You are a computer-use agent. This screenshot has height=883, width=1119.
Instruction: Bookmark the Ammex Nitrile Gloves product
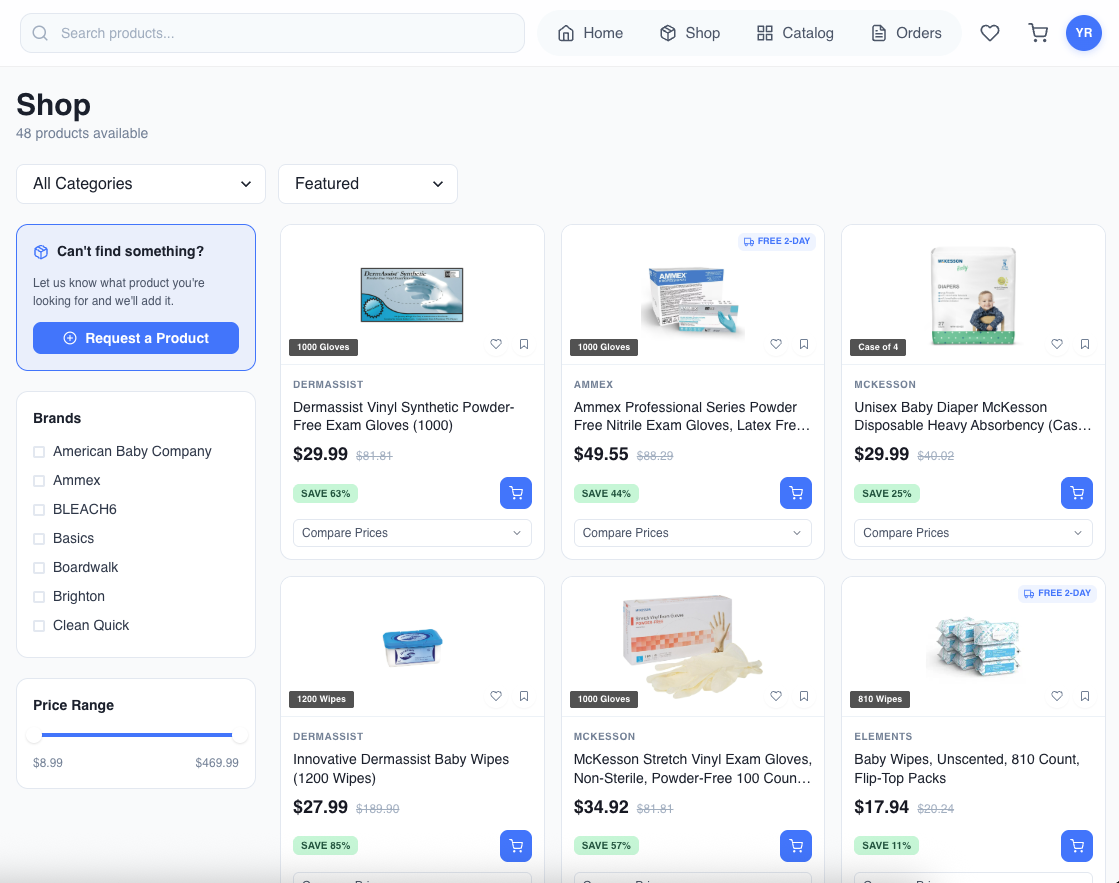click(x=804, y=344)
